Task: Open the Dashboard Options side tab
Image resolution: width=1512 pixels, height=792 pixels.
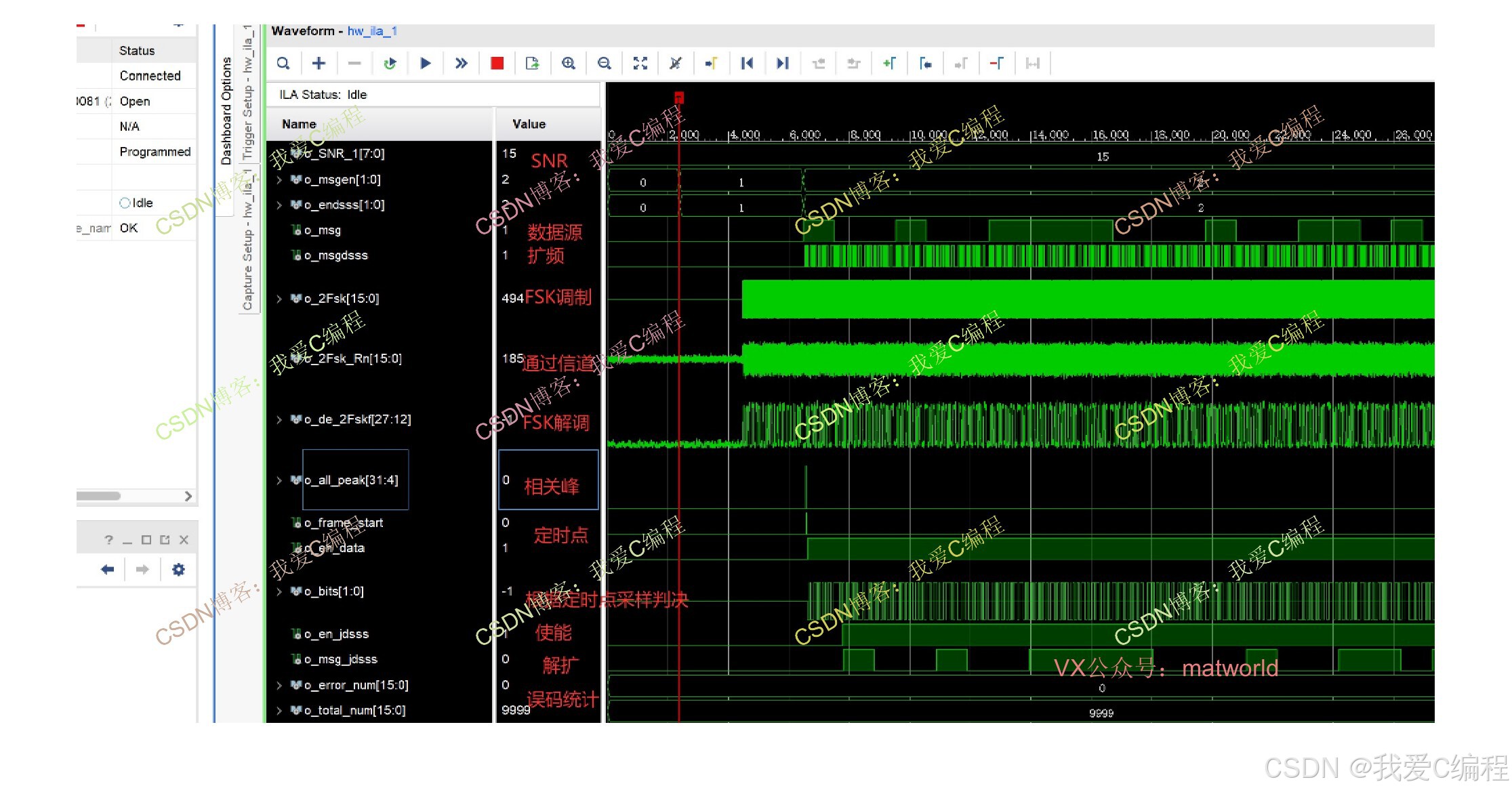Action: point(226,111)
